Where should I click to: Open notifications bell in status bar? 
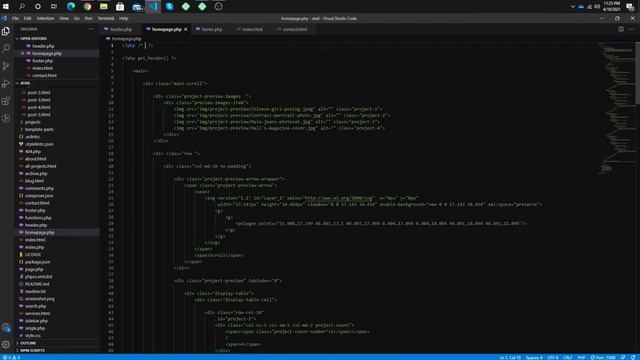pos(633,357)
